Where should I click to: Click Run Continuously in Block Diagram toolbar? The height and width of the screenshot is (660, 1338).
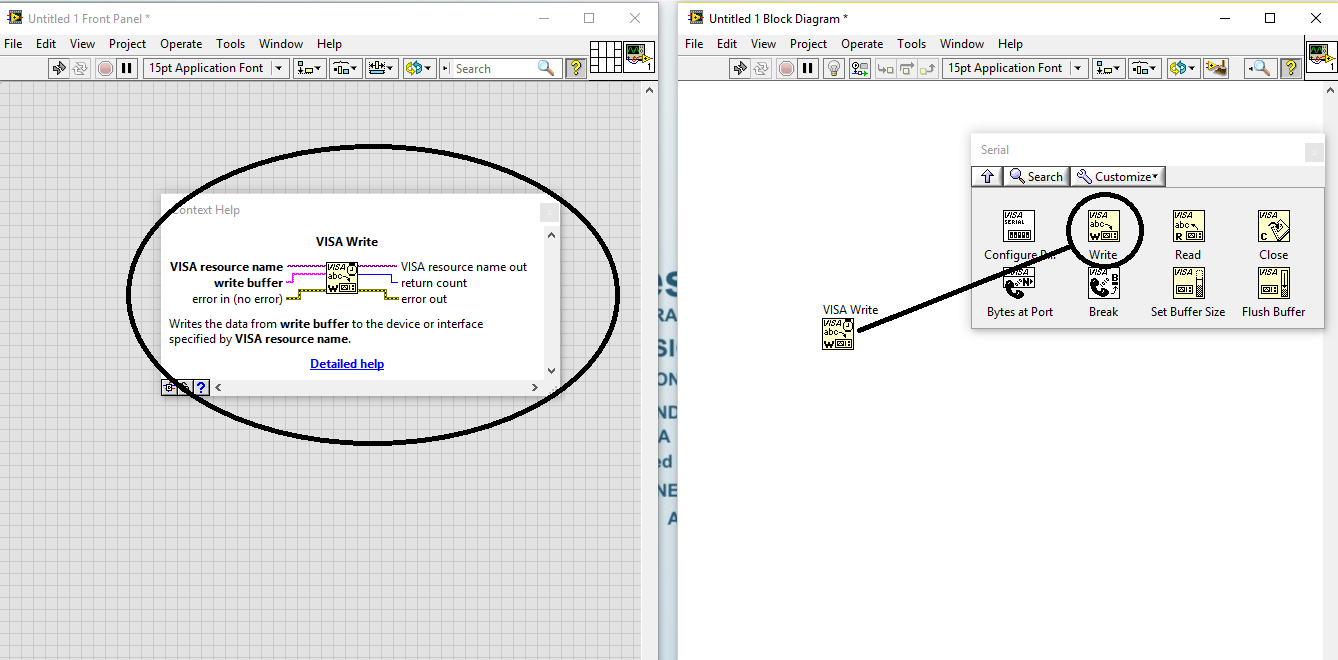pyautogui.click(x=762, y=68)
